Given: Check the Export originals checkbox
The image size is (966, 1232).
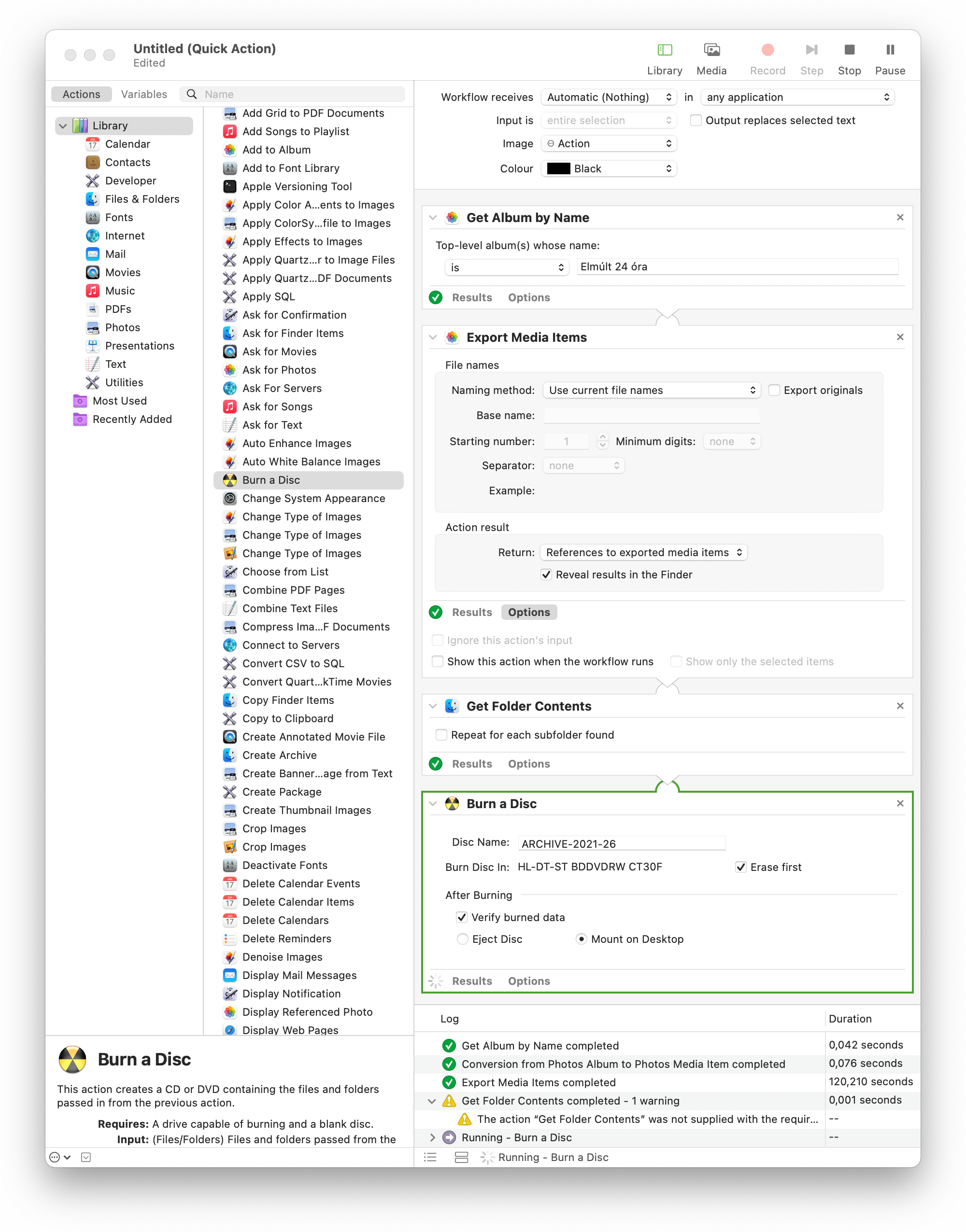Looking at the screenshot, I should pos(774,390).
